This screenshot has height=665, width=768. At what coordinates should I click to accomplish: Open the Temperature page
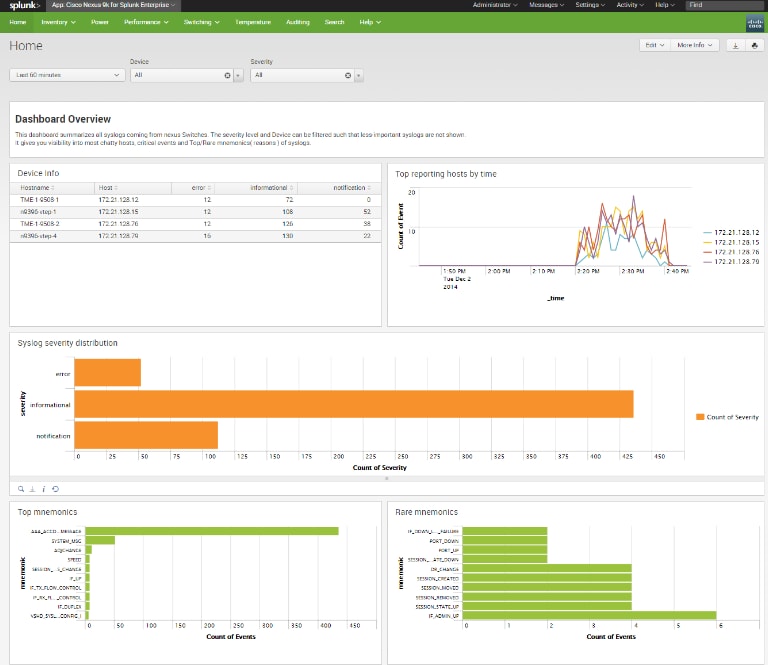253,23
